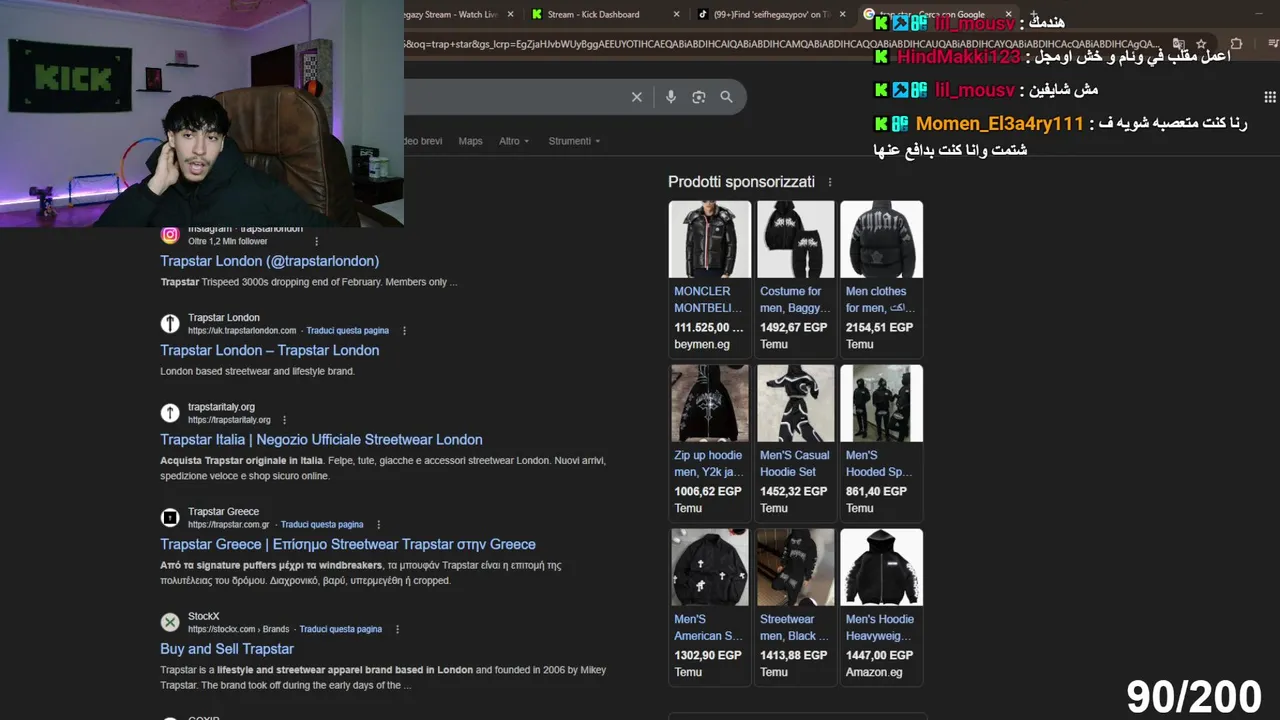1280x720 pixels.
Task: Click the 1447,00 EGP price
Action: tap(879, 655)
